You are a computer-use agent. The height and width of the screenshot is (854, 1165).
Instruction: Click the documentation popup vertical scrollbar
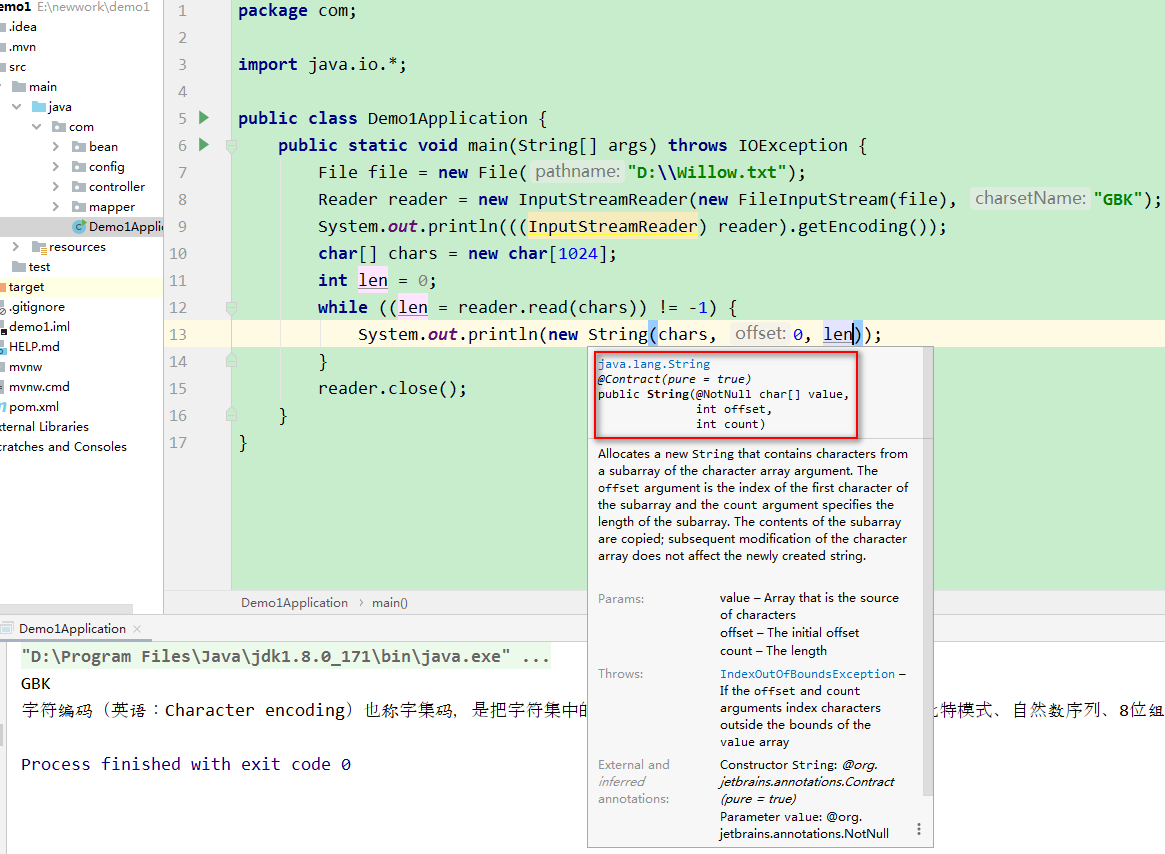click(927, 572)
